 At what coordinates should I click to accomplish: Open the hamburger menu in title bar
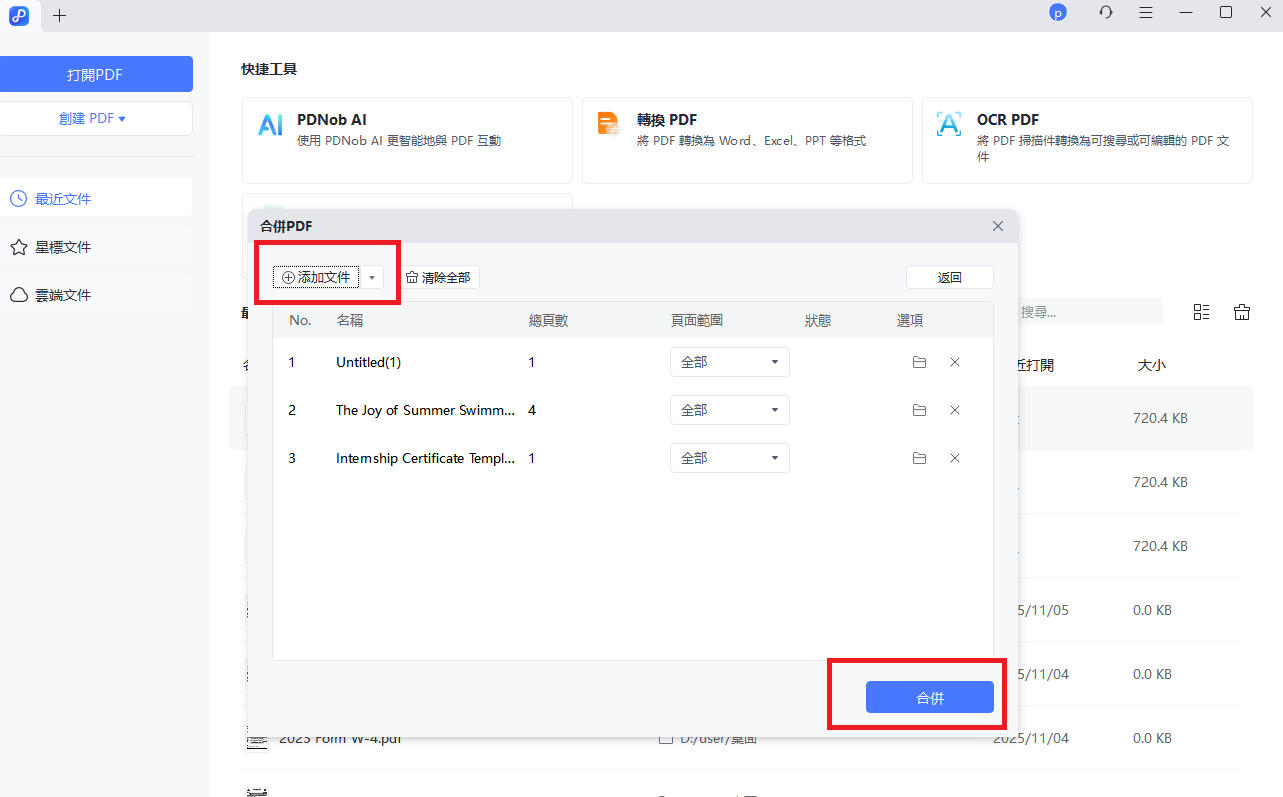tap(1146, 13)
